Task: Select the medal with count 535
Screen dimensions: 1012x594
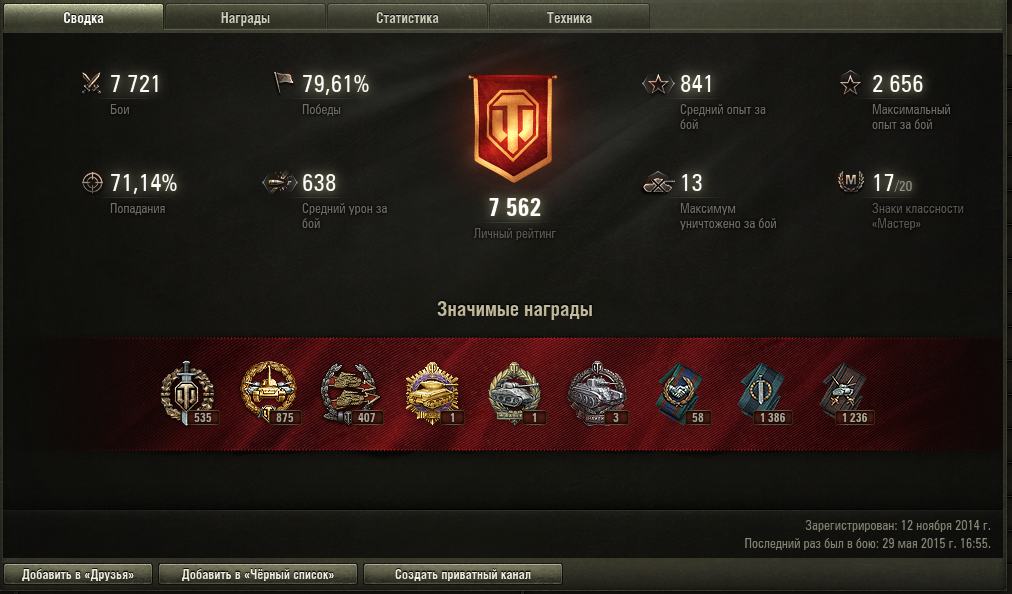Action: click(x=188, y=393)
